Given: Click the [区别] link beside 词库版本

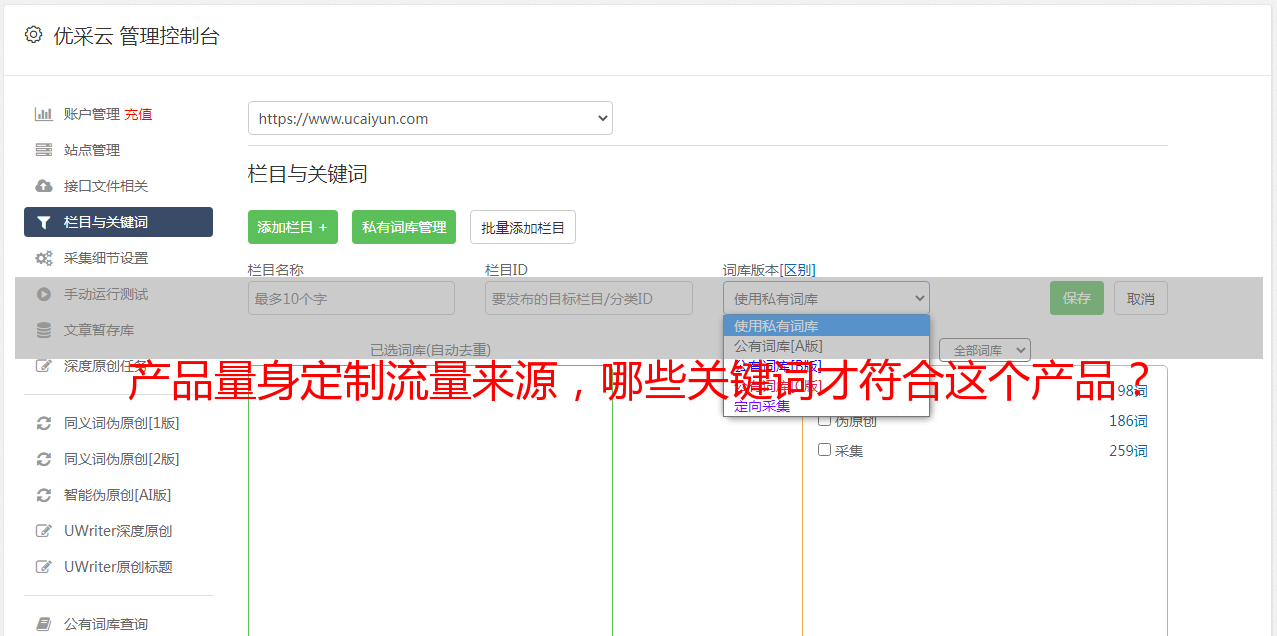Looking at the screenshot, I should (798, 270).
